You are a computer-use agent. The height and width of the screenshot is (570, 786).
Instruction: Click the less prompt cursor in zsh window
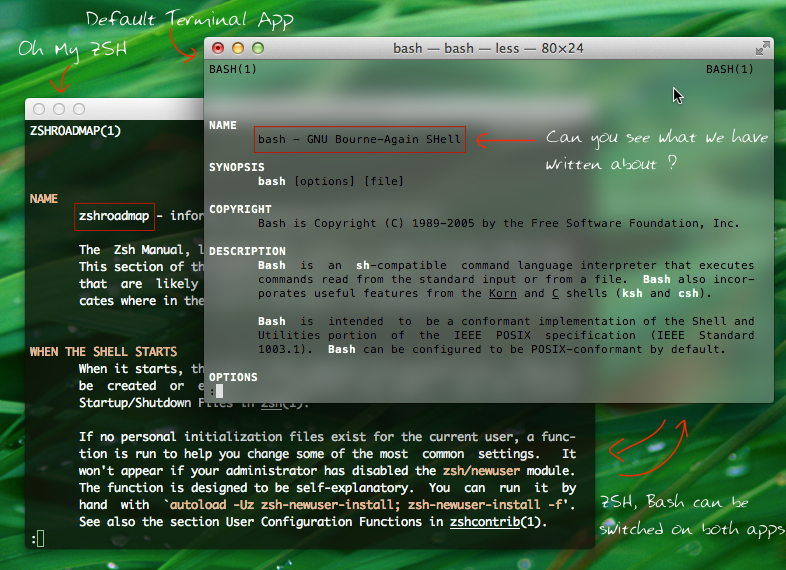(x=41, y=539)
